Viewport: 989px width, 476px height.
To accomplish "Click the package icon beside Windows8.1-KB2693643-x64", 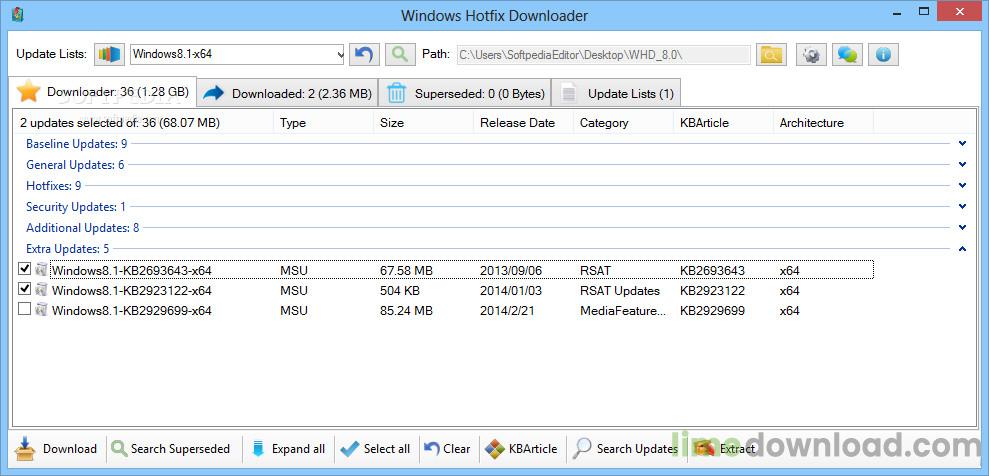I will click(x=42, y=270).
